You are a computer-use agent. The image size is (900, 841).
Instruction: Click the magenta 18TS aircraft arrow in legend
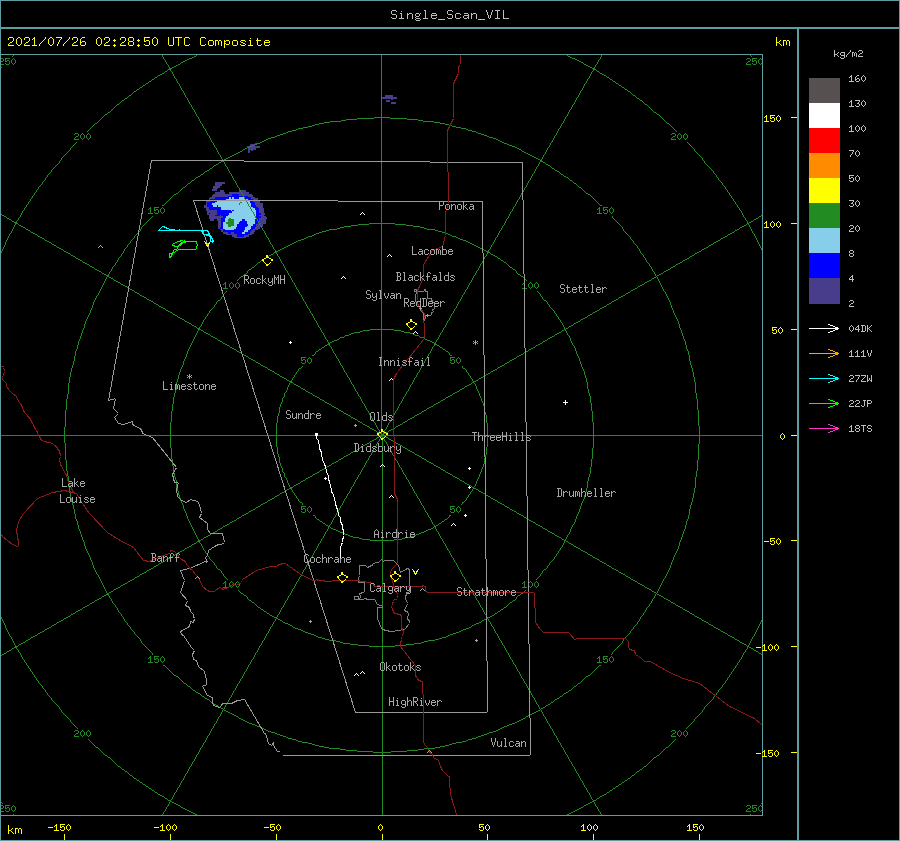coord(824,428)
